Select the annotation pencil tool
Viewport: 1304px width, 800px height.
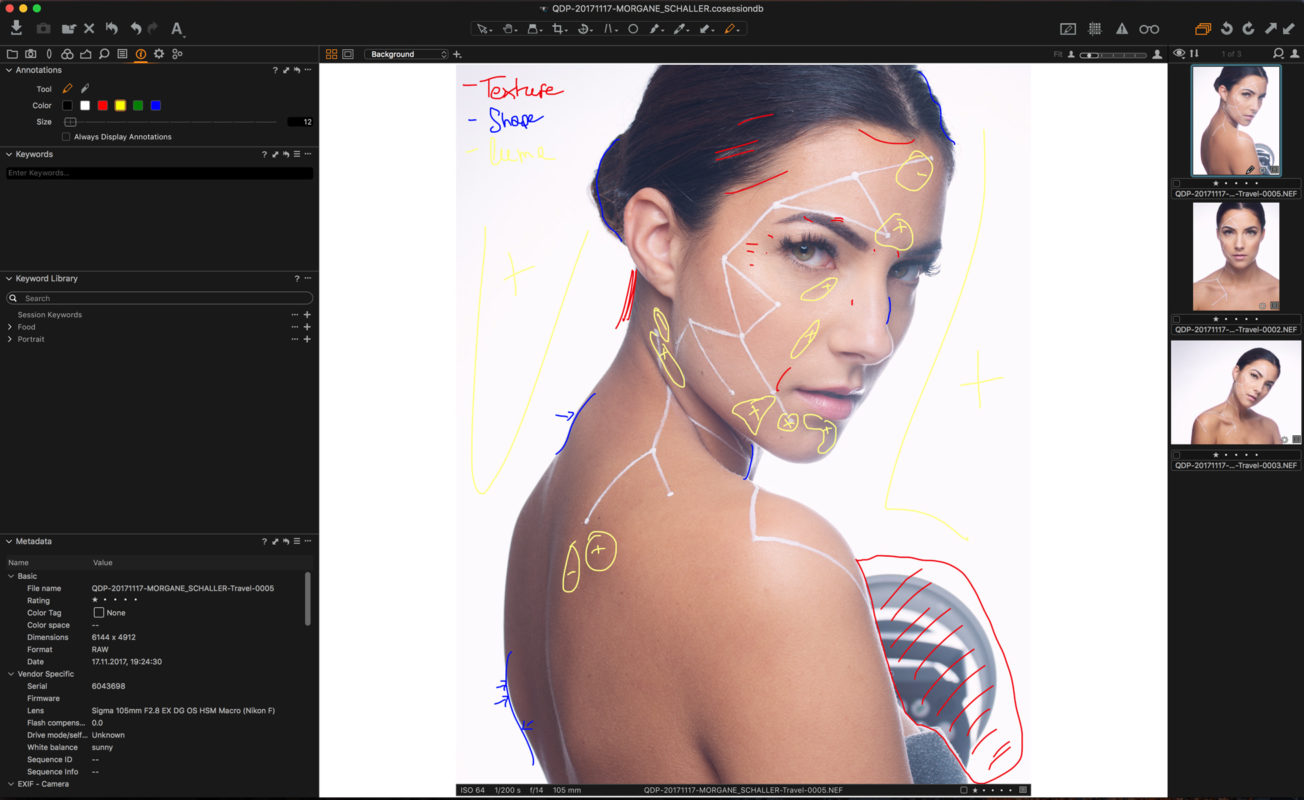(x=67, y=89)
